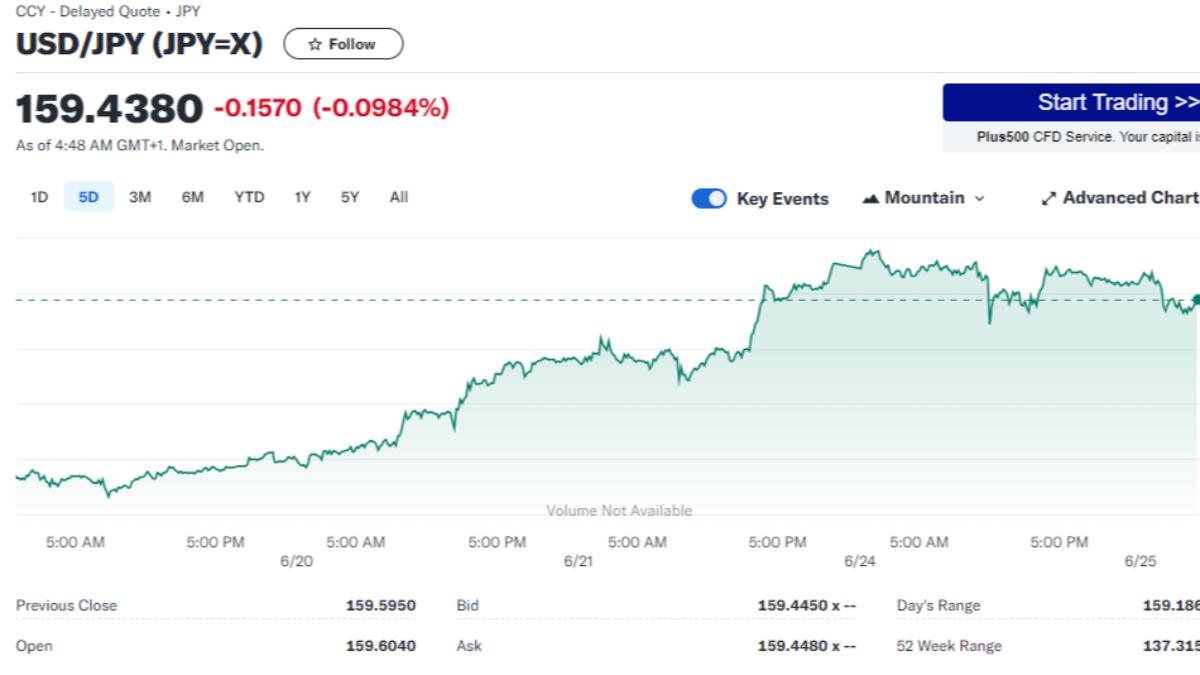Select the YTD range option
The width and height of the screenshot is (1200, 675).
tap(249, 197)
